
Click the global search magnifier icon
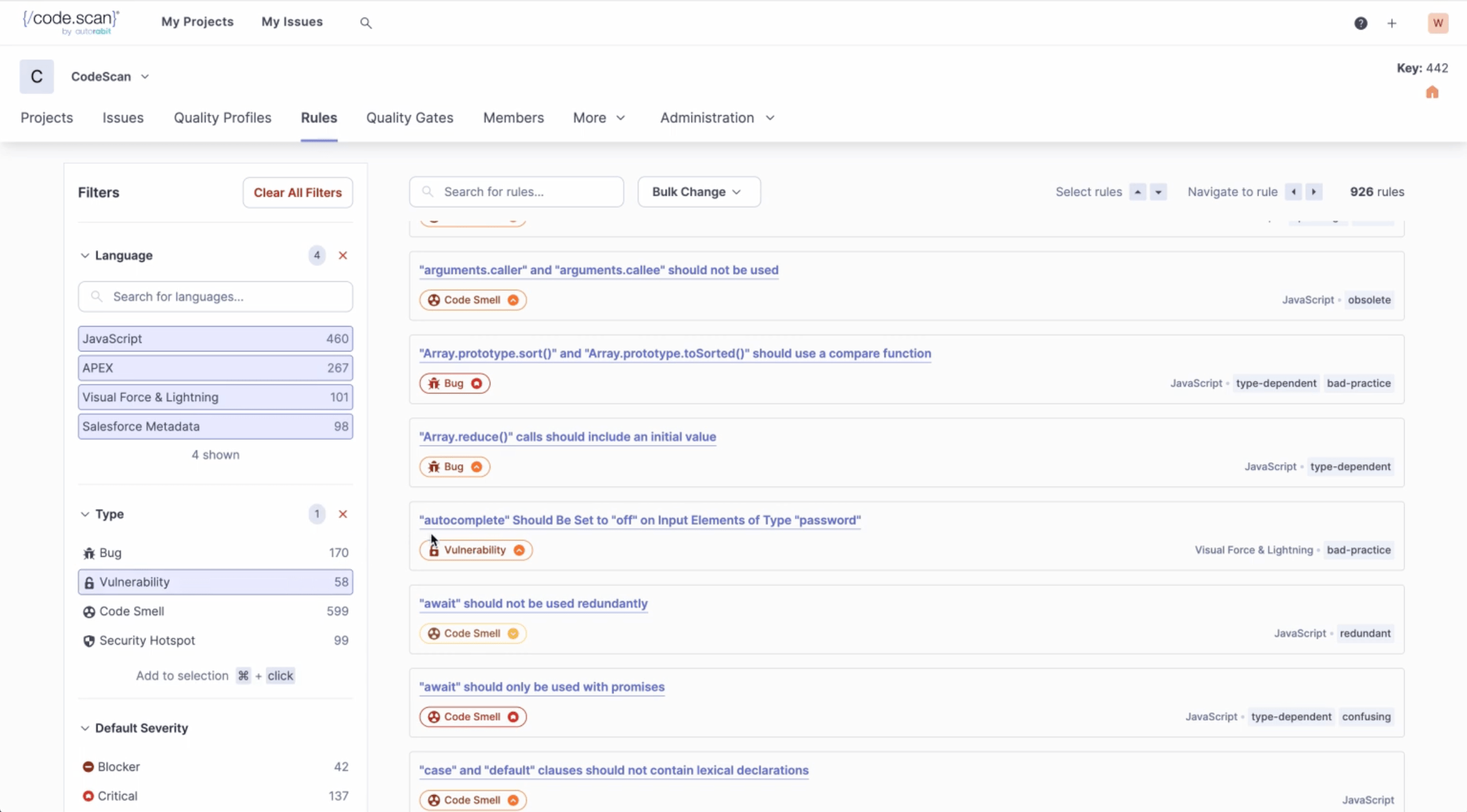366,23
